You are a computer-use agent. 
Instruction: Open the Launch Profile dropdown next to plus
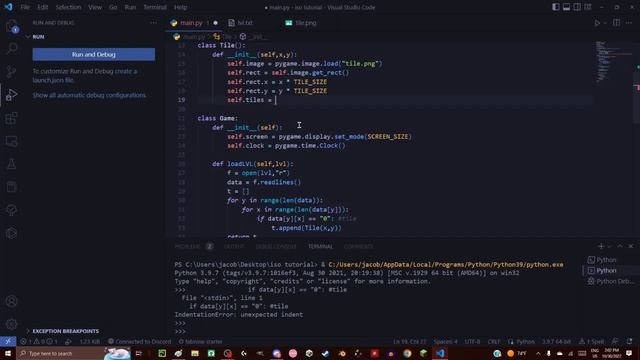(609, 247)
